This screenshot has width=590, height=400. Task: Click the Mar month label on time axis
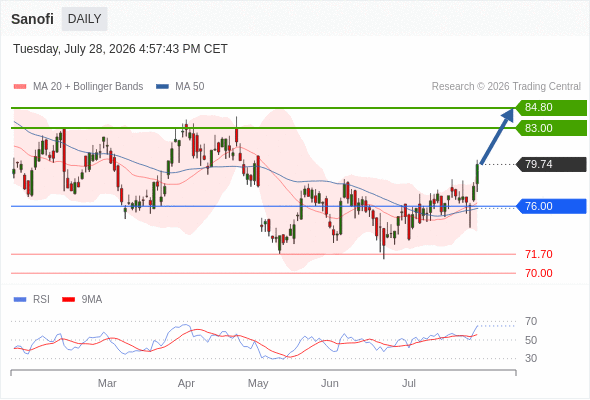coord(107,383)
